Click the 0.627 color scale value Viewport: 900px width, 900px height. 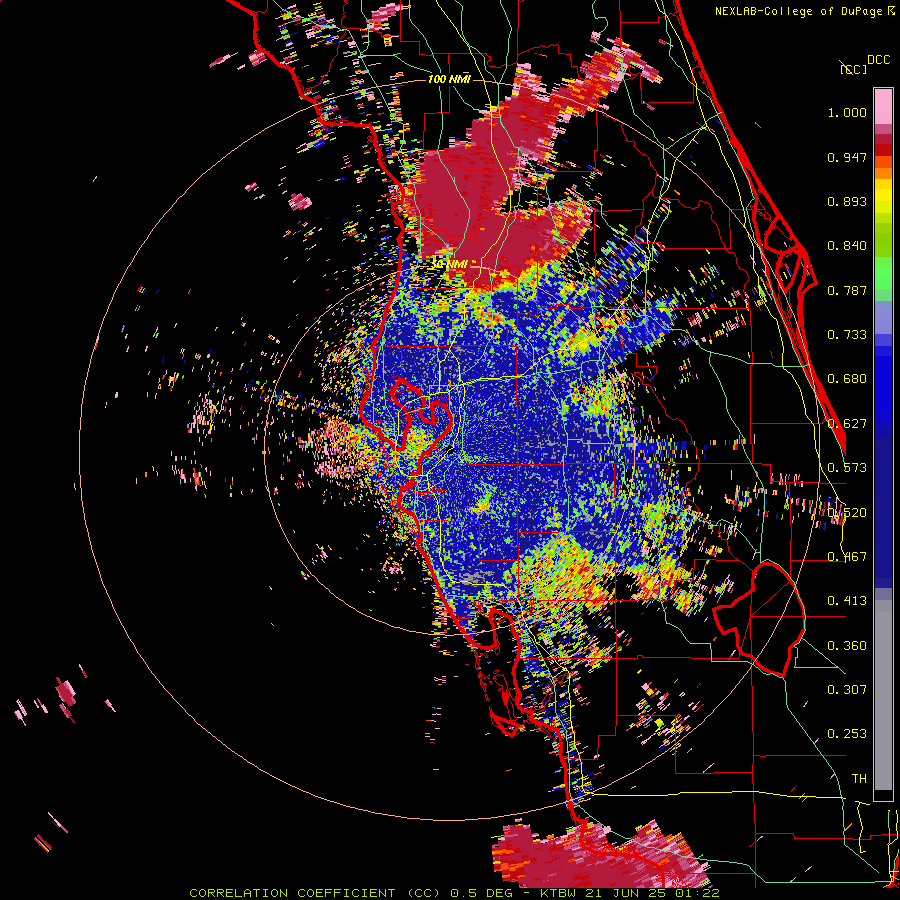click(x=847, y=424)
